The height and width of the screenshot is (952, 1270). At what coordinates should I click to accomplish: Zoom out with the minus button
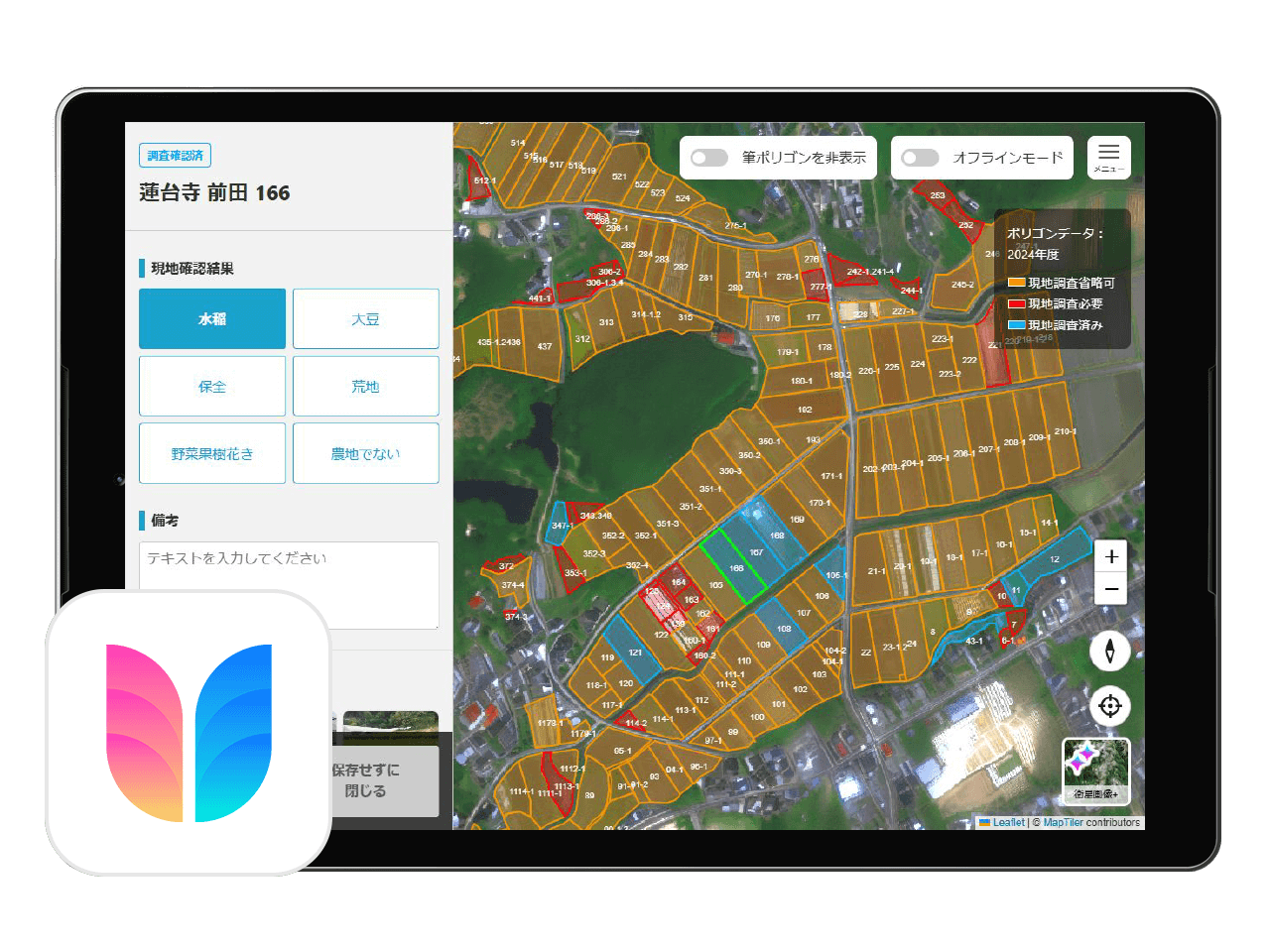click(1111, 589)
